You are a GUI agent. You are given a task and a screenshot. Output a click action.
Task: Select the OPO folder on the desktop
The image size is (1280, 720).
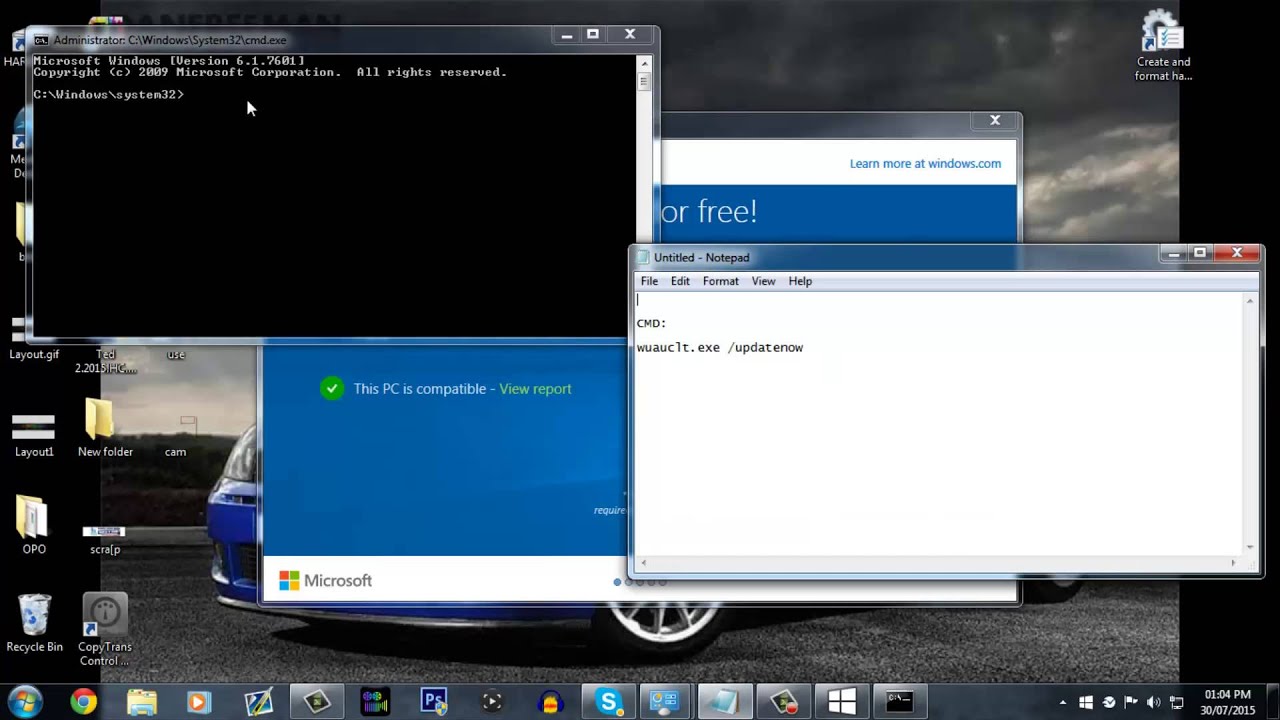pyautogui.click(x=34, y=525)
